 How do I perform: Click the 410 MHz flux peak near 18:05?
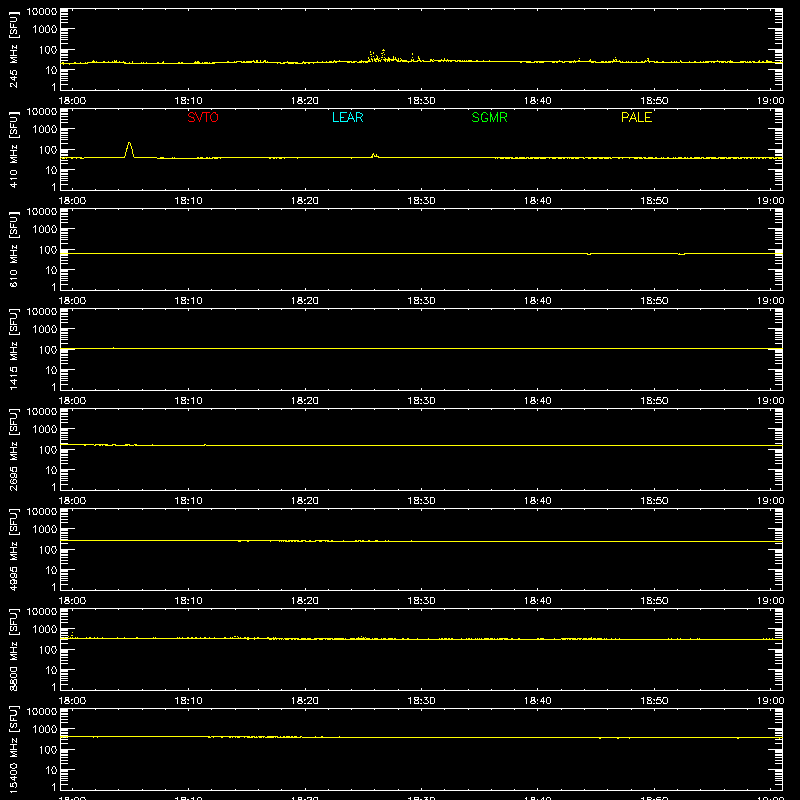coord(129,149)
